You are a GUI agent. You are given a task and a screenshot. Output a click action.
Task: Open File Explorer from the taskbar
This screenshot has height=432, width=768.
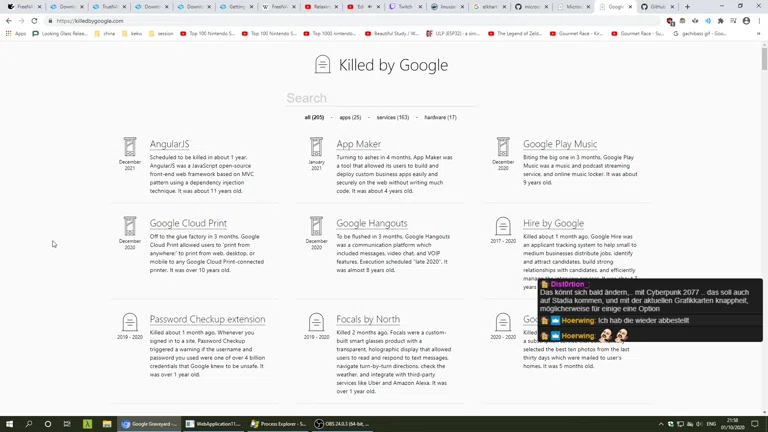pos(106,424)
